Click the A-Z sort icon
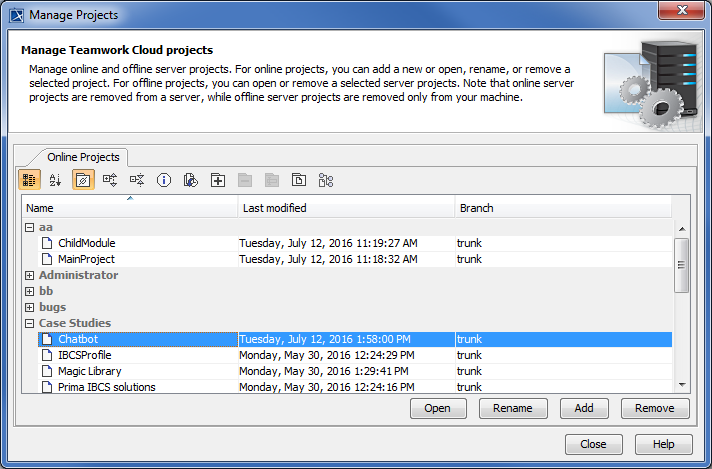 coord(55,180)
